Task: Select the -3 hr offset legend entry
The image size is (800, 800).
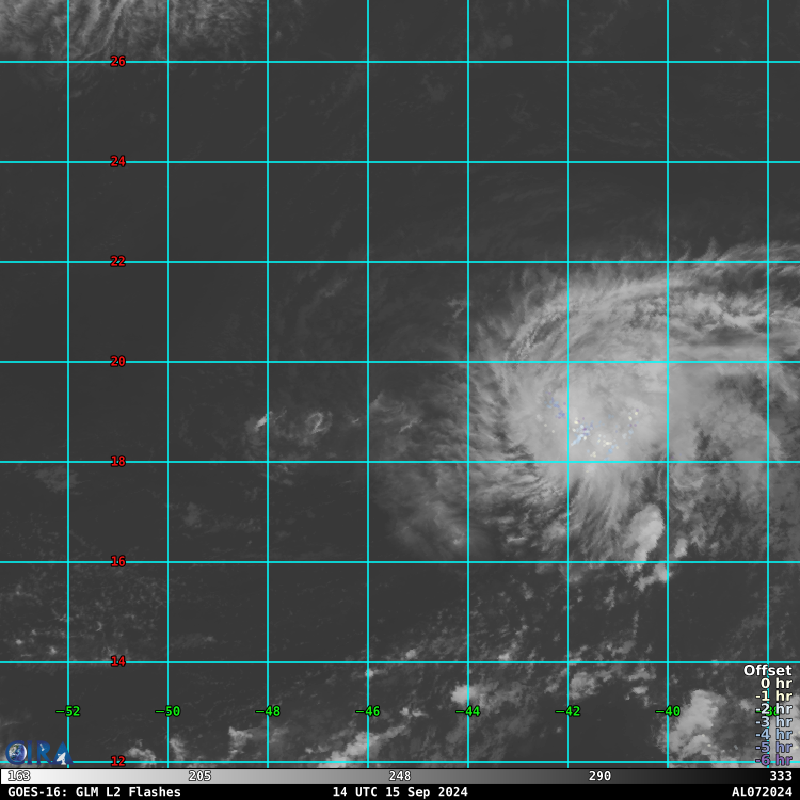Action: (773, 722)
